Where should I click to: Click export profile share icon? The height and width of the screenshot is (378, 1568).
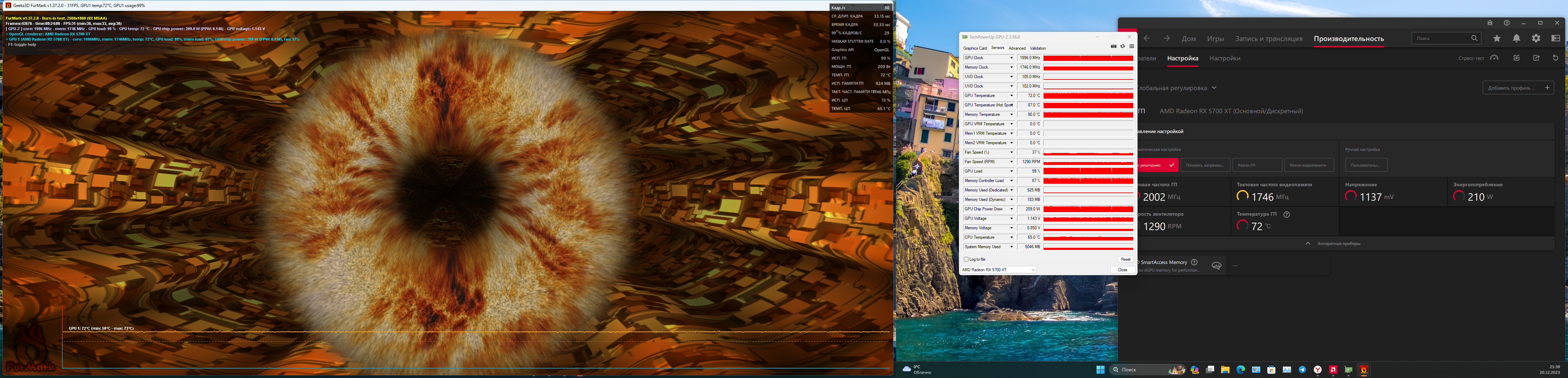click(1536, 58)
